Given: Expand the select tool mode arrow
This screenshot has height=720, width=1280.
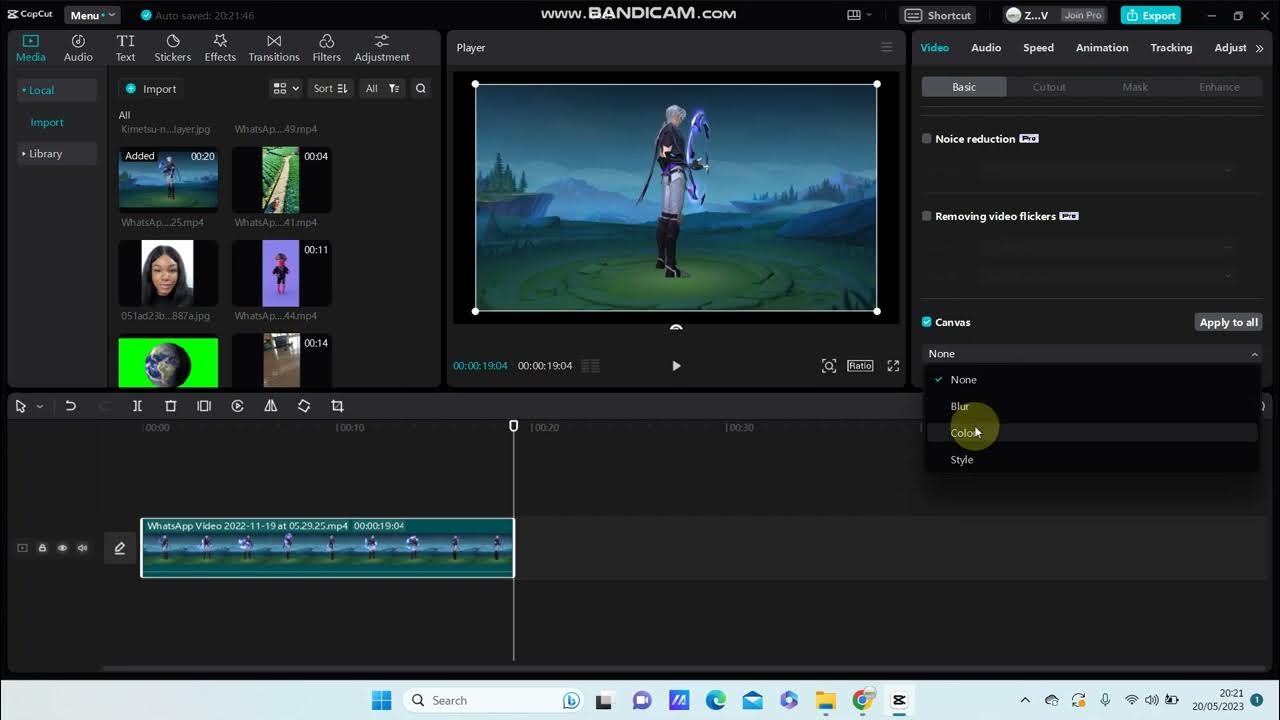Looking at the screenshot, I should [x=40, y=406].
